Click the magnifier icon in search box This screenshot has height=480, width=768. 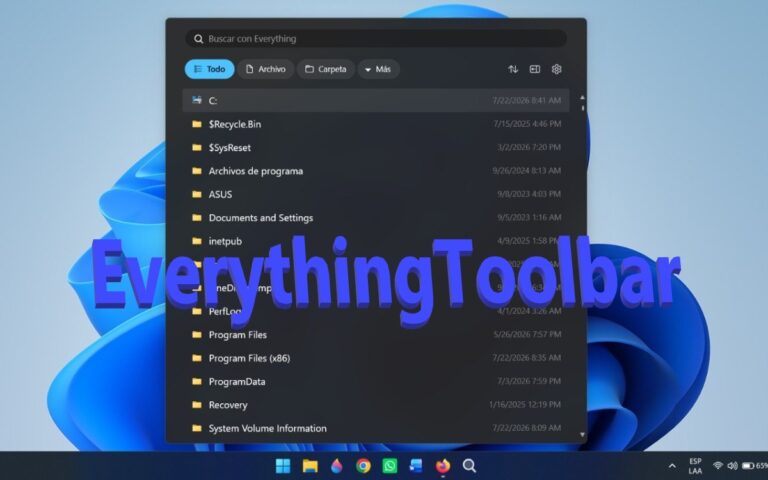coord(198,39)
